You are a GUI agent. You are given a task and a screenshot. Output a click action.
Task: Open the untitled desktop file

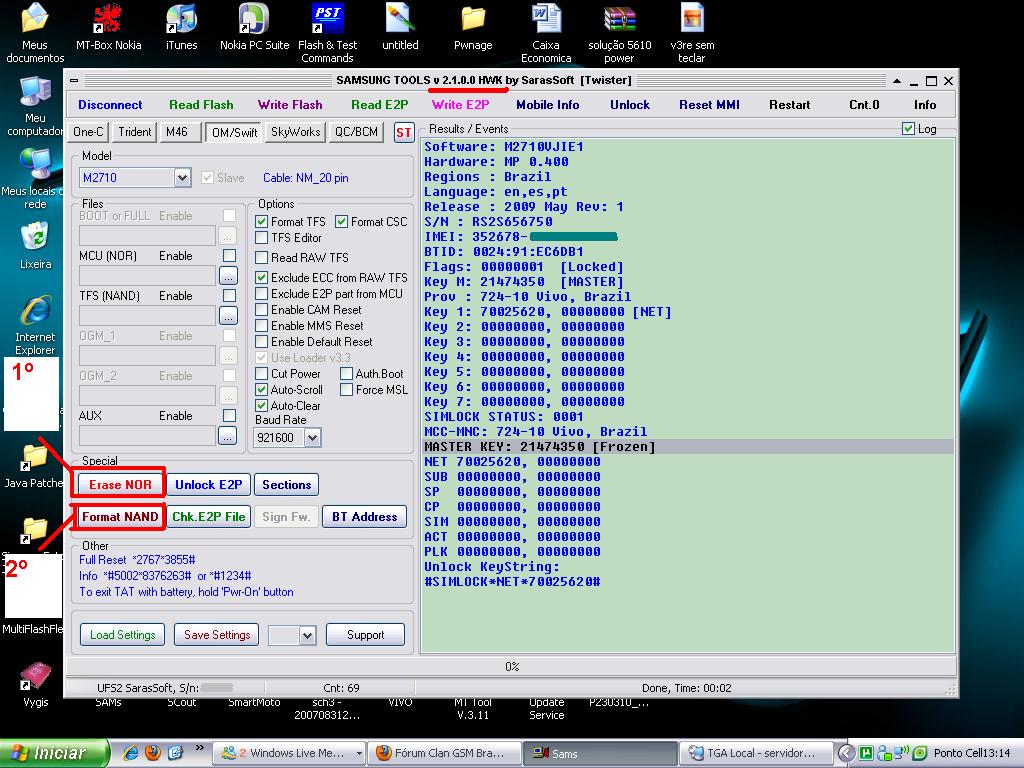[400, 27]
